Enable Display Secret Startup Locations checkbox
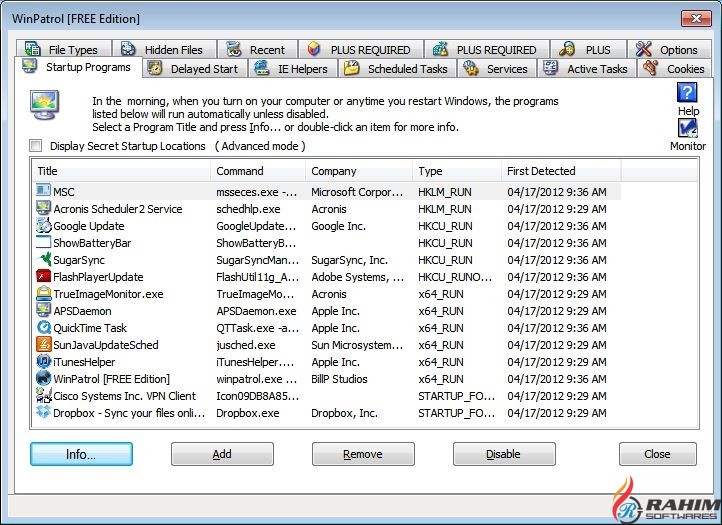The width and height of the screenshot is (722, 525). coord(36,146)
